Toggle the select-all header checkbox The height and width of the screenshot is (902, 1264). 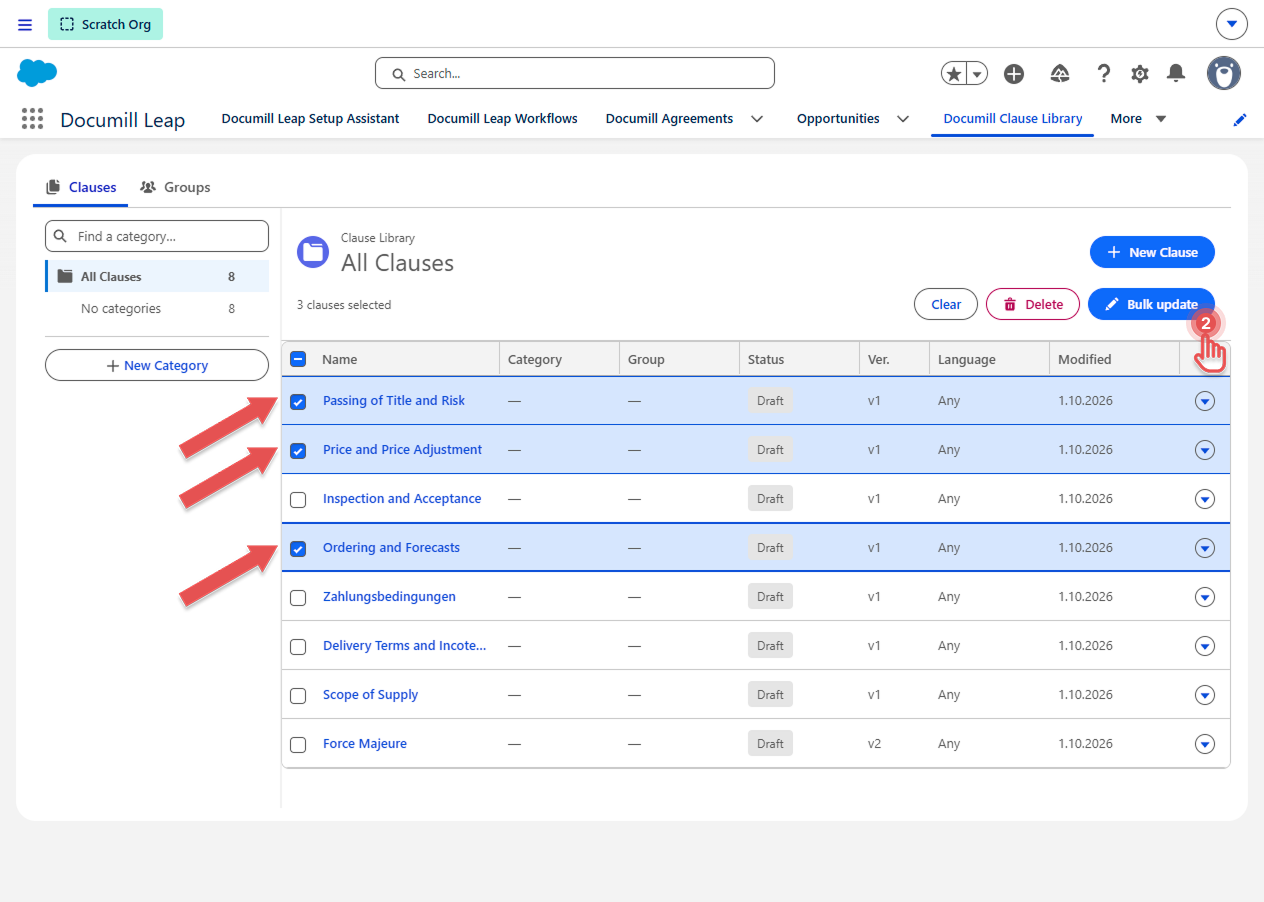[298, 359]
